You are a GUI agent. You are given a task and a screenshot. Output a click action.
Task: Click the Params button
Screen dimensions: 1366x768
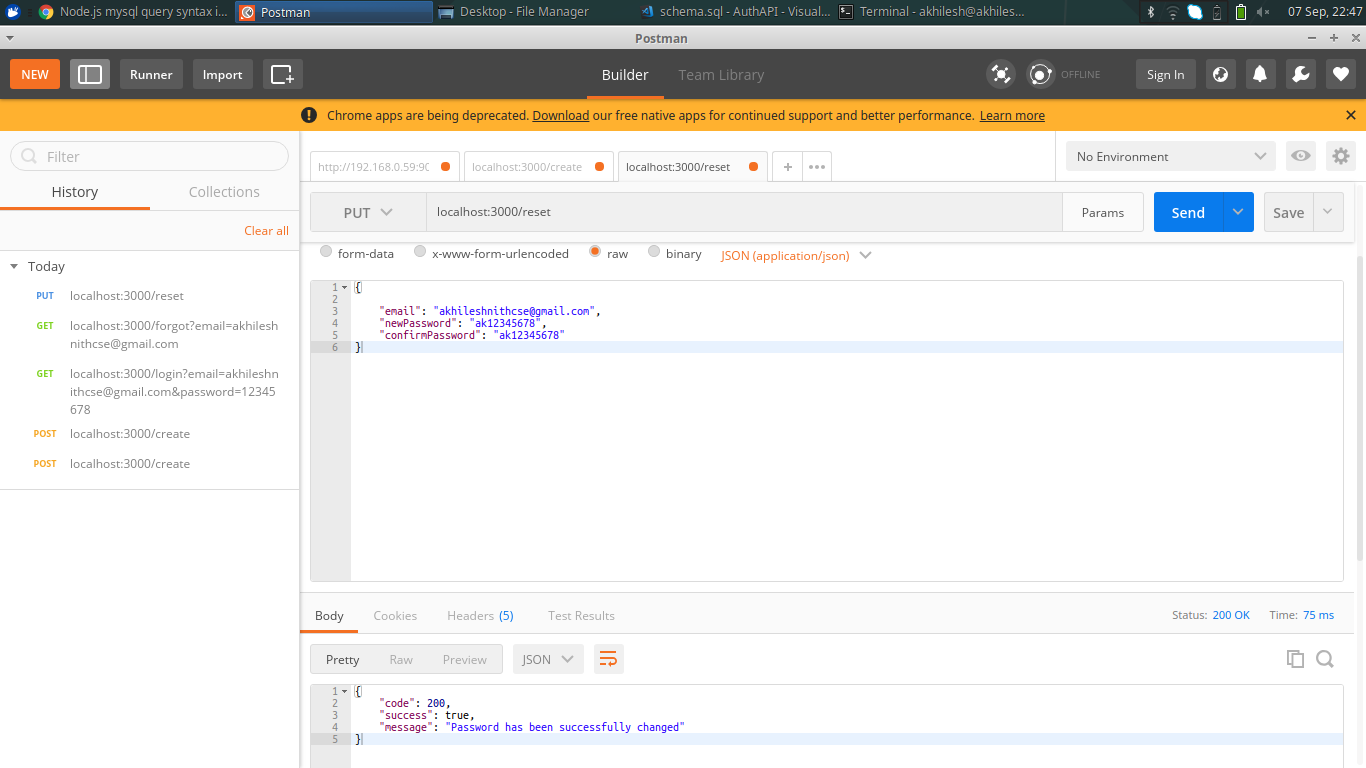1102,212
